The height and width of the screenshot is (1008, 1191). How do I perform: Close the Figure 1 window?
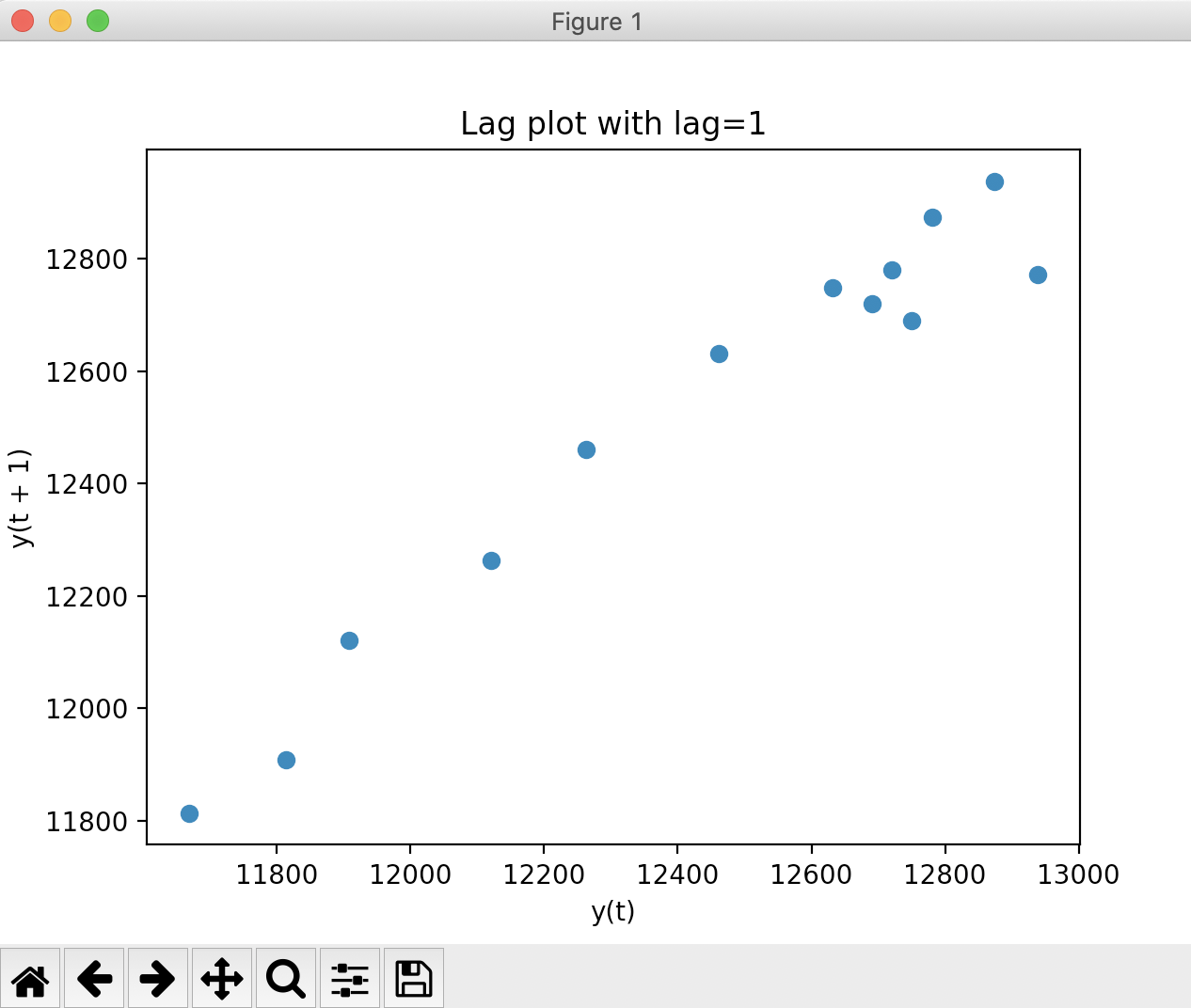23,21
